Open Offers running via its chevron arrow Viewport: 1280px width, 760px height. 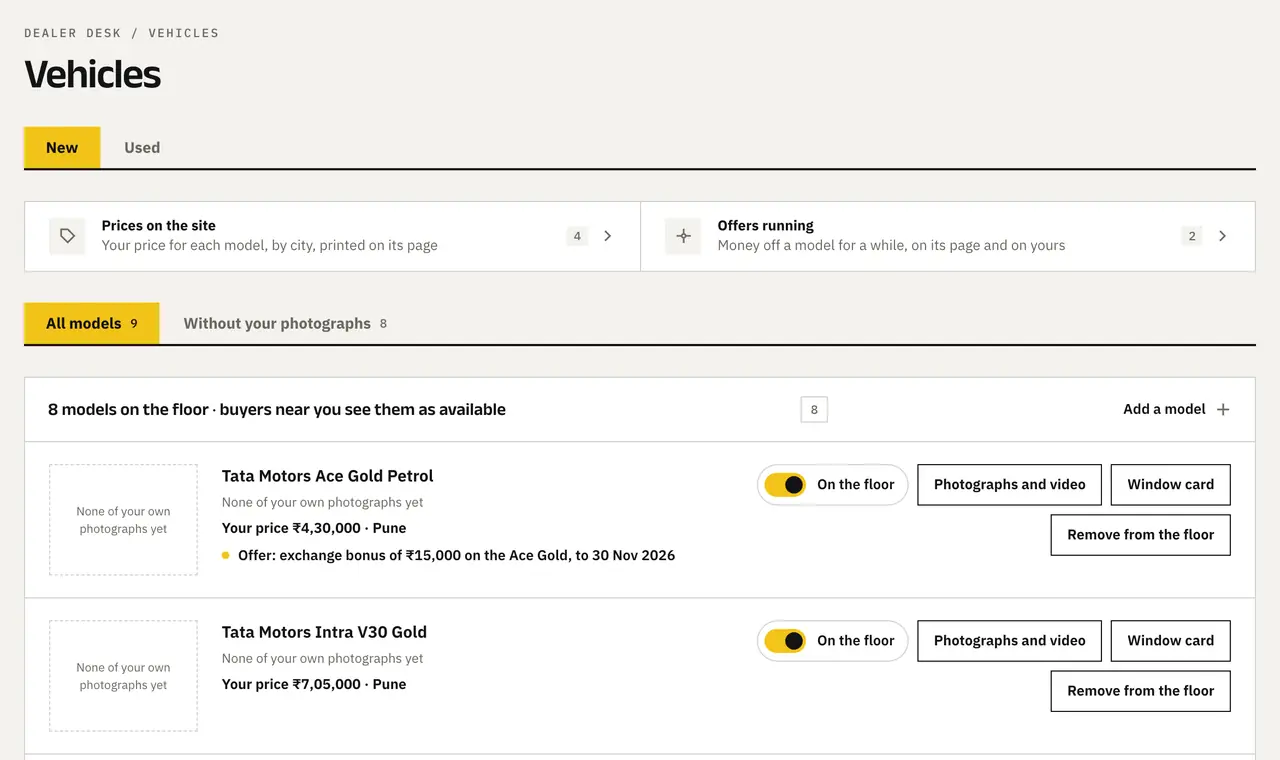[1222, 236]
